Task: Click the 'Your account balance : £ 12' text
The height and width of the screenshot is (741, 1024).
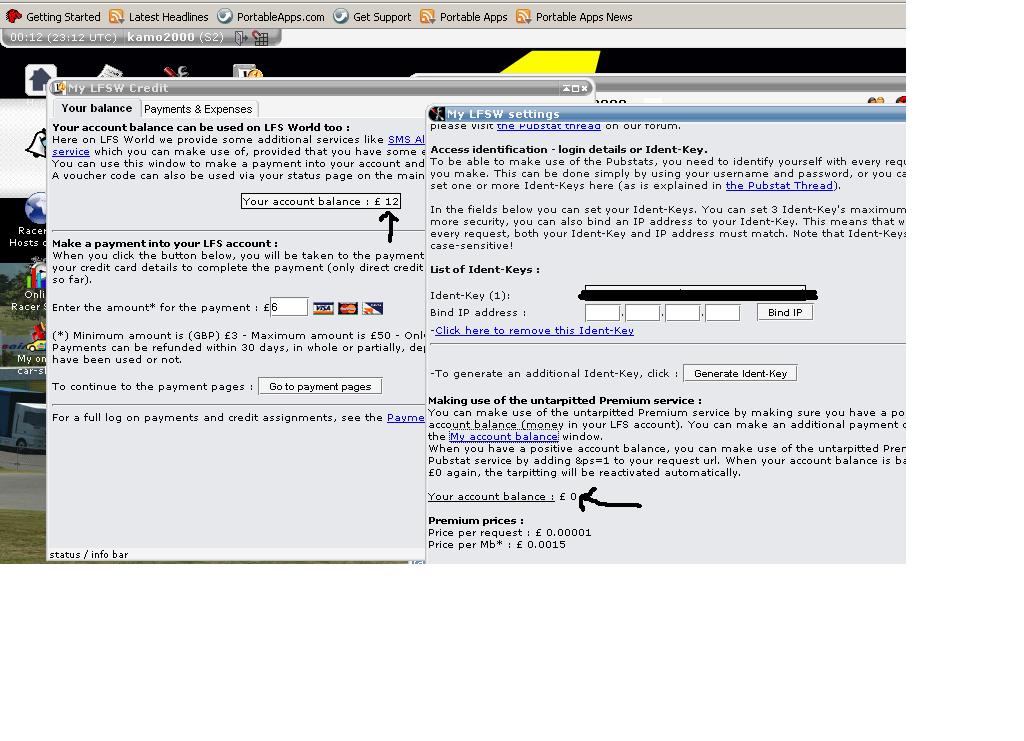Action: point(321,202)
